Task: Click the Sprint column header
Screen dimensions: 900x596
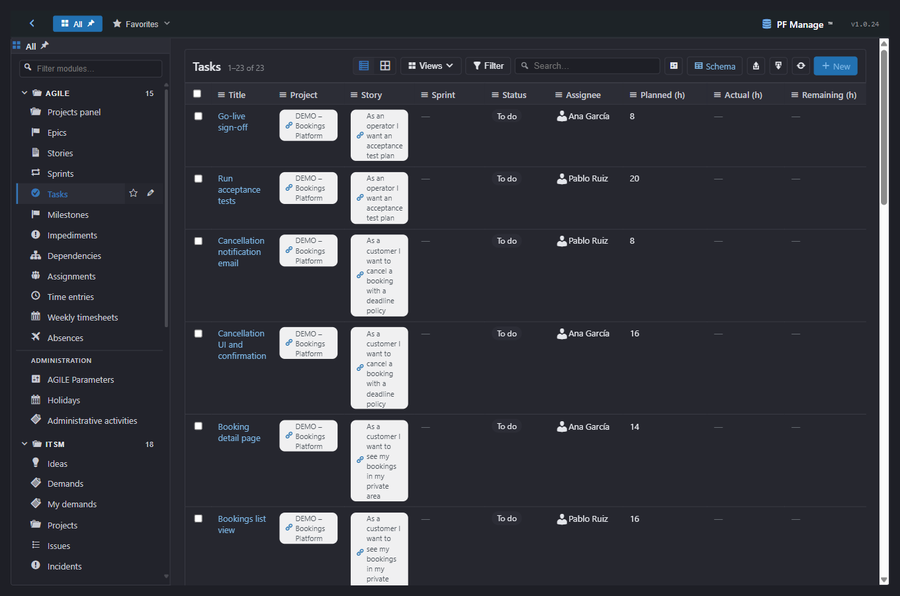Action: tap(443, 95)
